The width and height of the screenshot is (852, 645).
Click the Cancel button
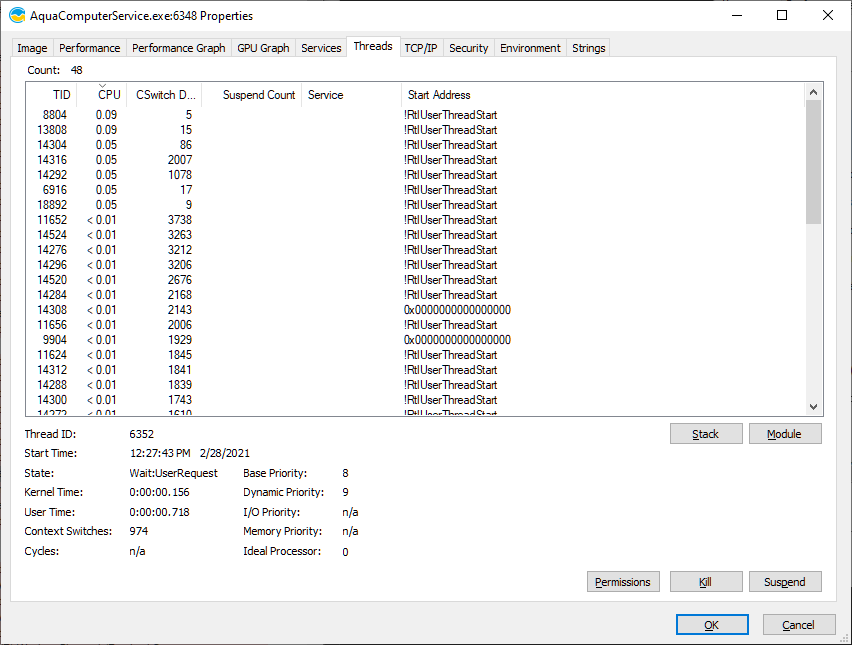799,625
